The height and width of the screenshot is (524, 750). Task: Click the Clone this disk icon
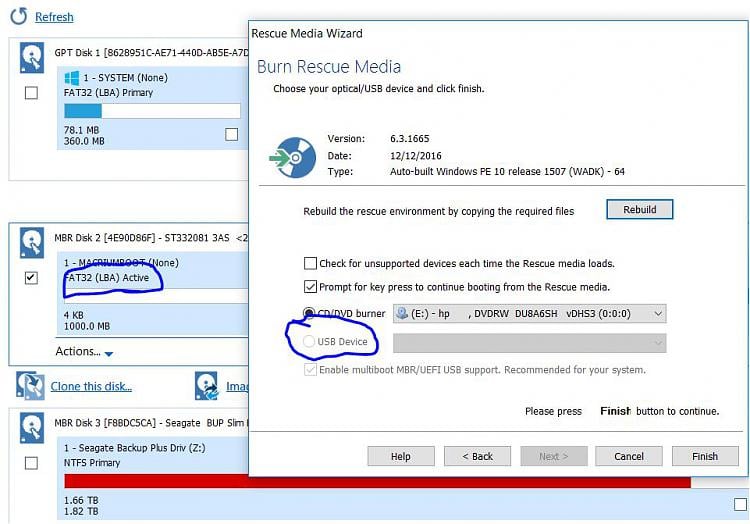point(30,386)
